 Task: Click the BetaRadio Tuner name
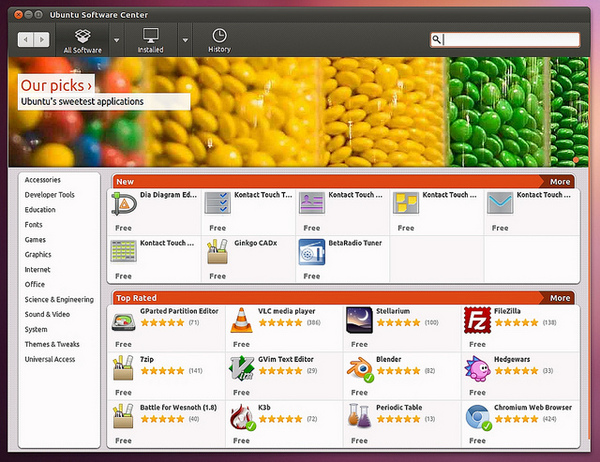pos(355,243)
